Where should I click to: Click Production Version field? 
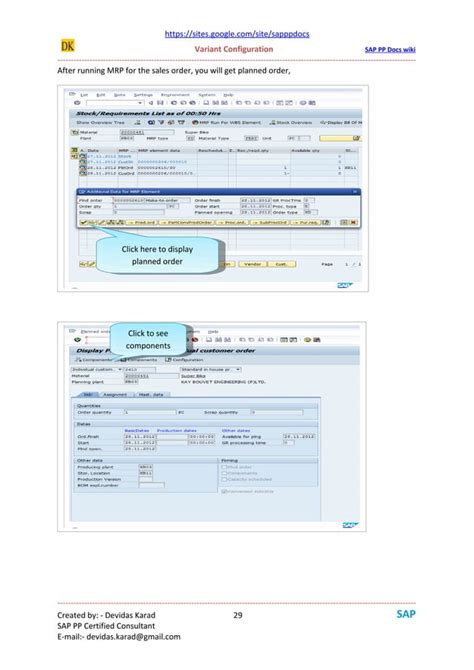coord(146,479)
